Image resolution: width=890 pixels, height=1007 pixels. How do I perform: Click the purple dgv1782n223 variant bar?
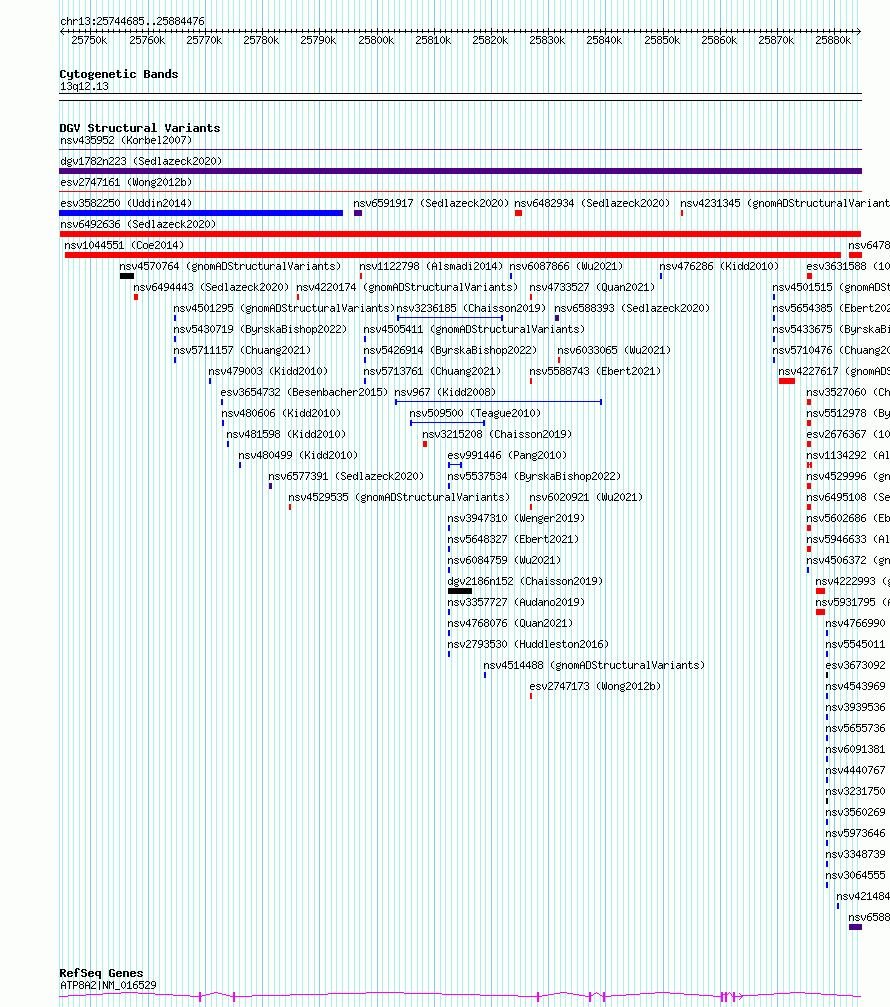coord(460,171)
